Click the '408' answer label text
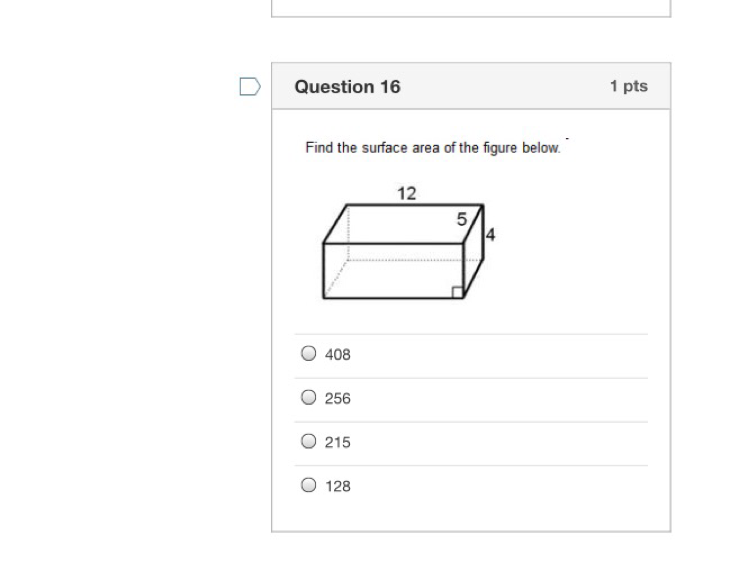Image resolution: width=748 pixels, height=572 pixels. [338, 354]
